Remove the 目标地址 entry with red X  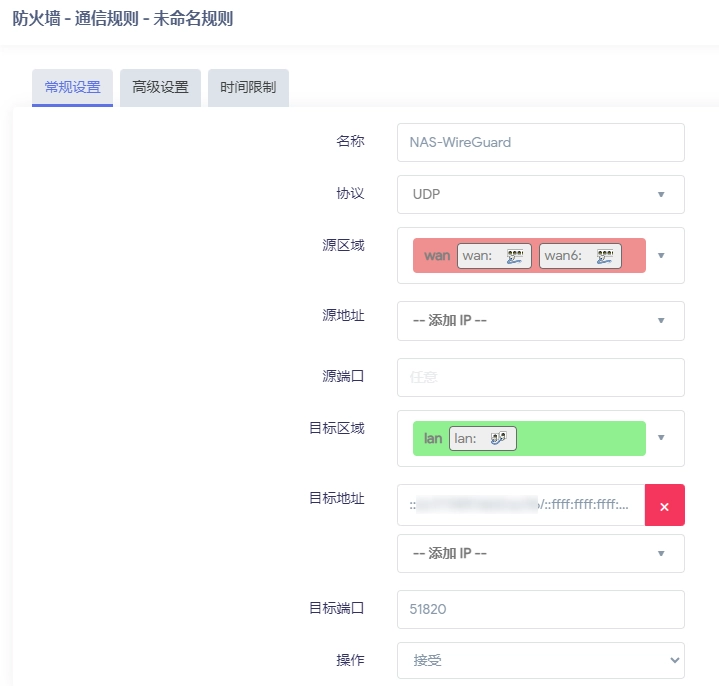(664, 505)
